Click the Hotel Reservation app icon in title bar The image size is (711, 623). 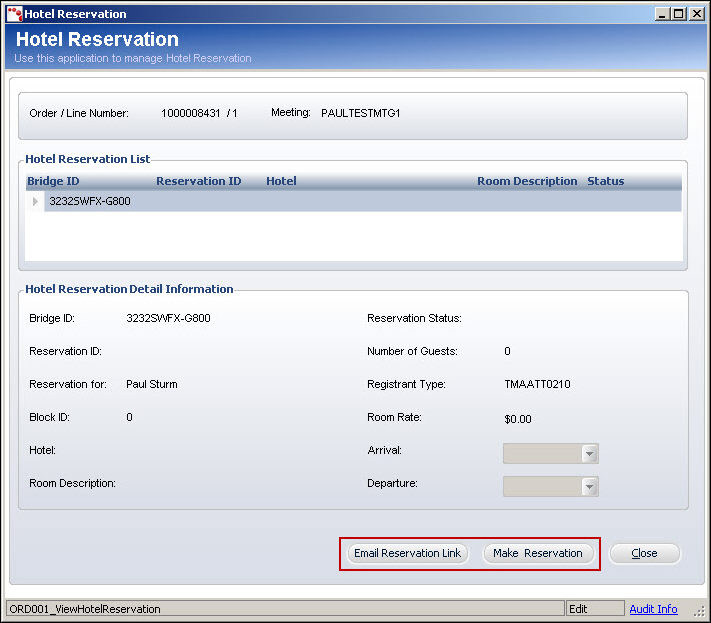tap(15, 14)
